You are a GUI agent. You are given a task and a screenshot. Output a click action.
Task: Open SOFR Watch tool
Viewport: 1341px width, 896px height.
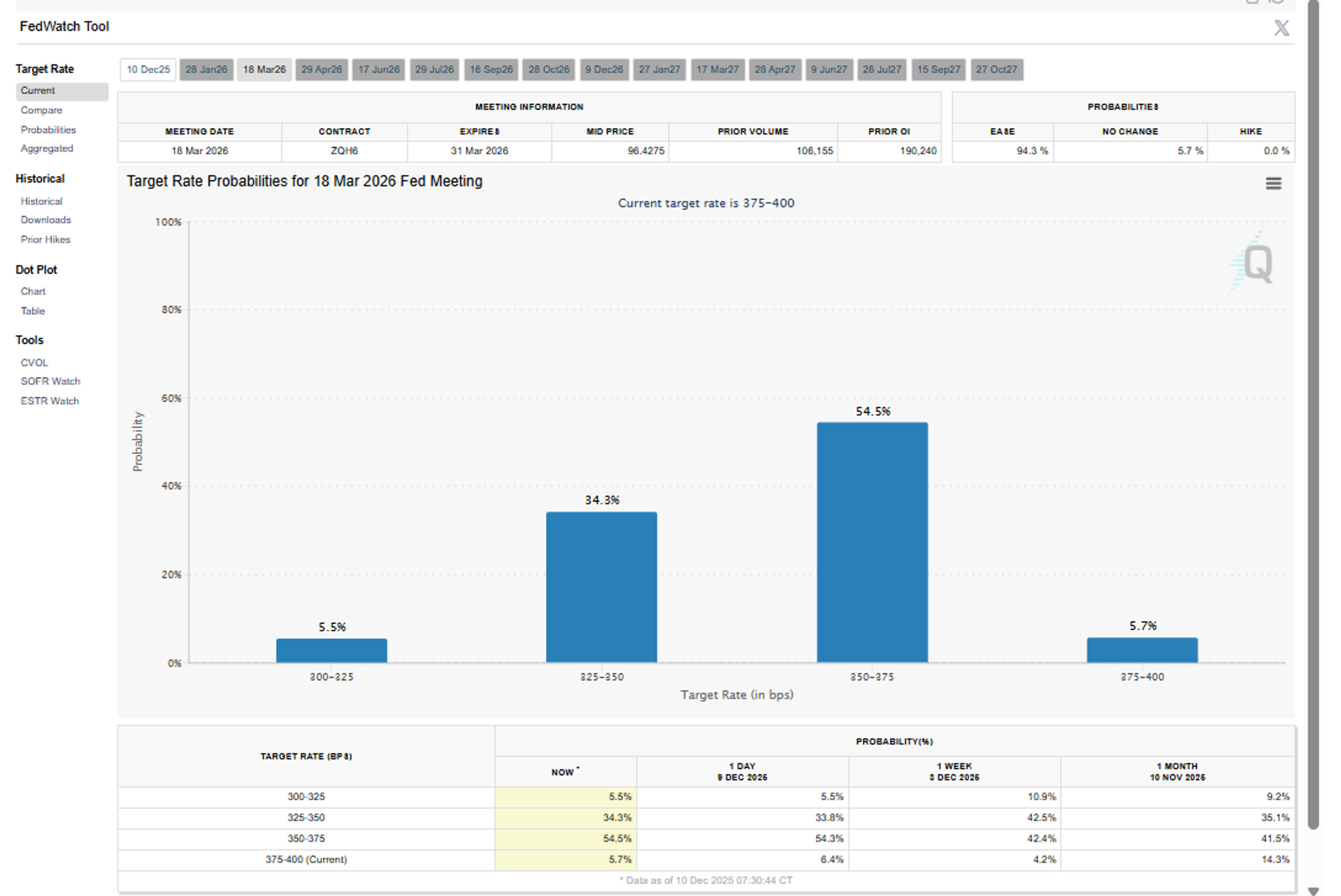click(50, 381)
